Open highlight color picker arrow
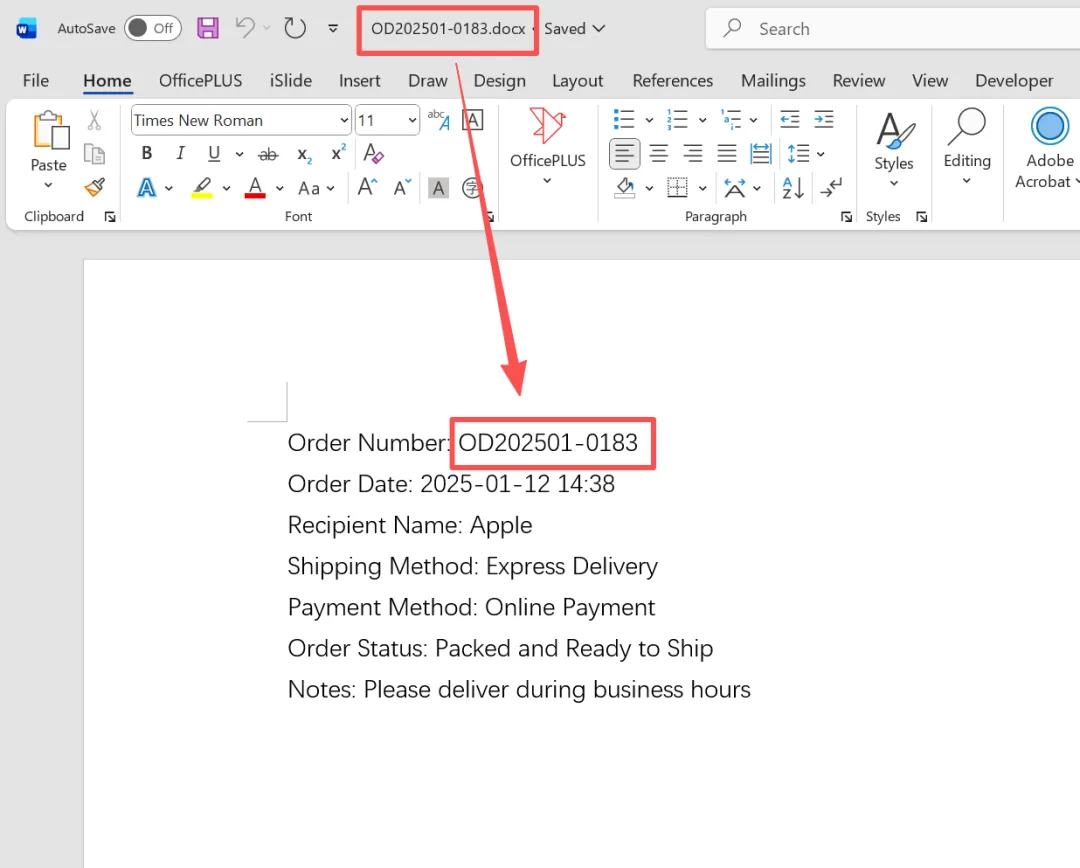This screenshot has height=868, width=1080. [226, 188]
